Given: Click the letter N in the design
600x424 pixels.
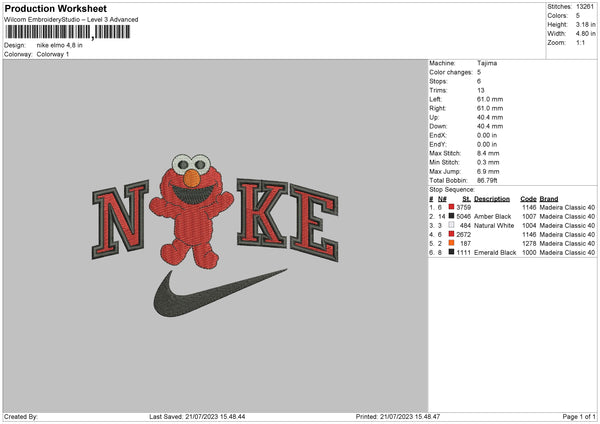Looking at the screenshot, I should (x=120, y=220).
